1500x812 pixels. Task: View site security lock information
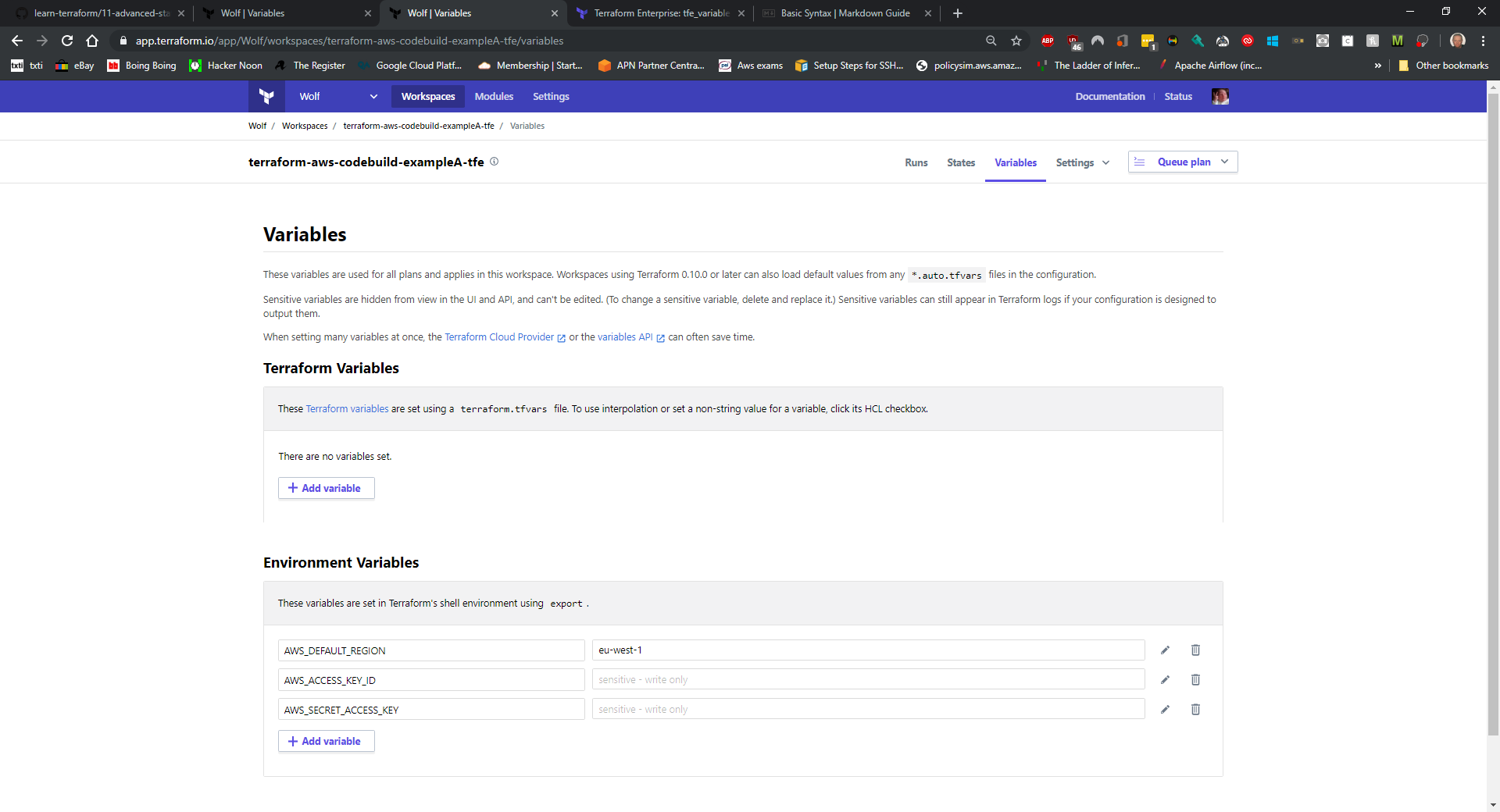pyautogui.click(x=123, y=41)
